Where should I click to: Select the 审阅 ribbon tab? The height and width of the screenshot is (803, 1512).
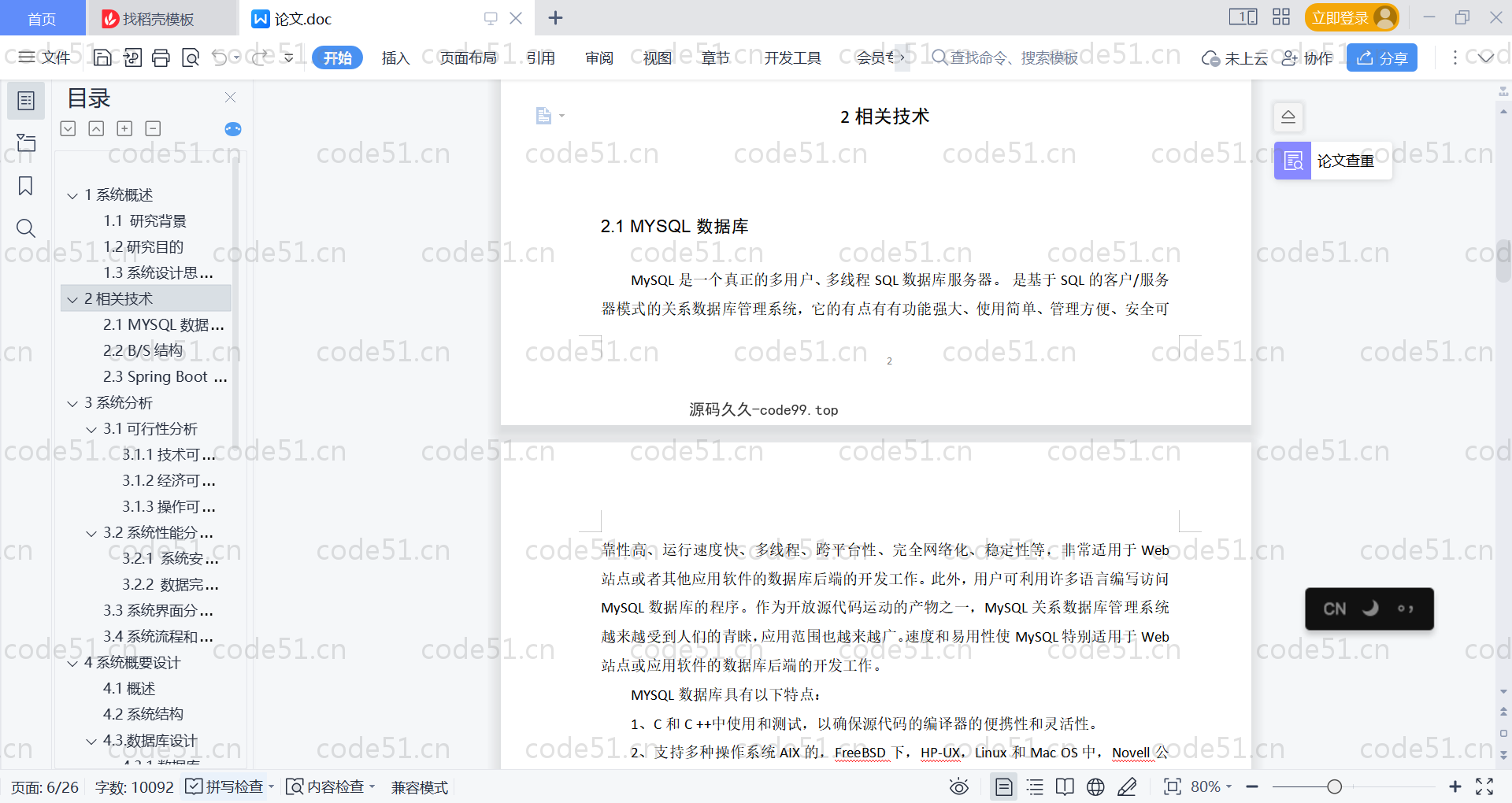coord(599,57)
